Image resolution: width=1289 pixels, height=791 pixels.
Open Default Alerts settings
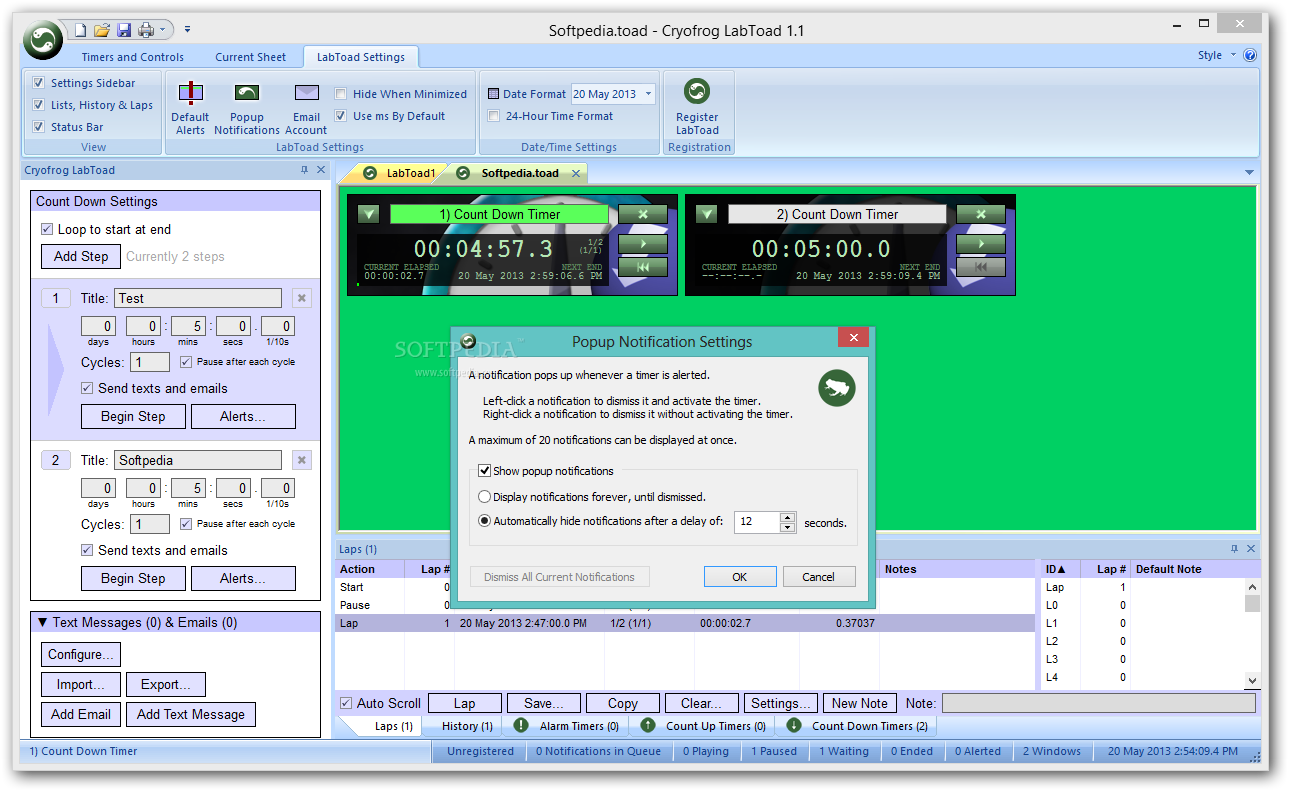point(190,108)
